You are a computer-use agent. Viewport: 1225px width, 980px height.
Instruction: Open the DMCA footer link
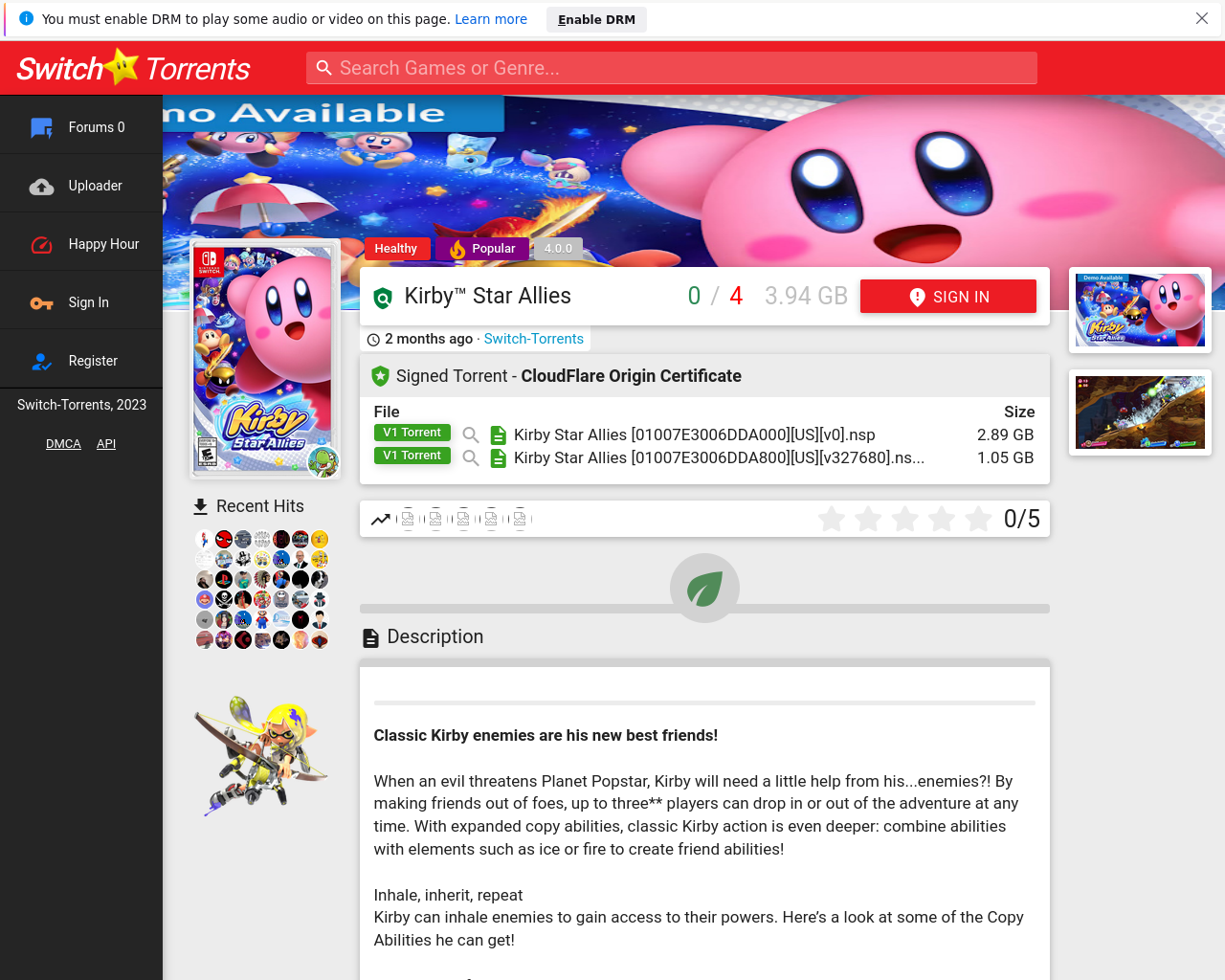[x=63, y=444]
